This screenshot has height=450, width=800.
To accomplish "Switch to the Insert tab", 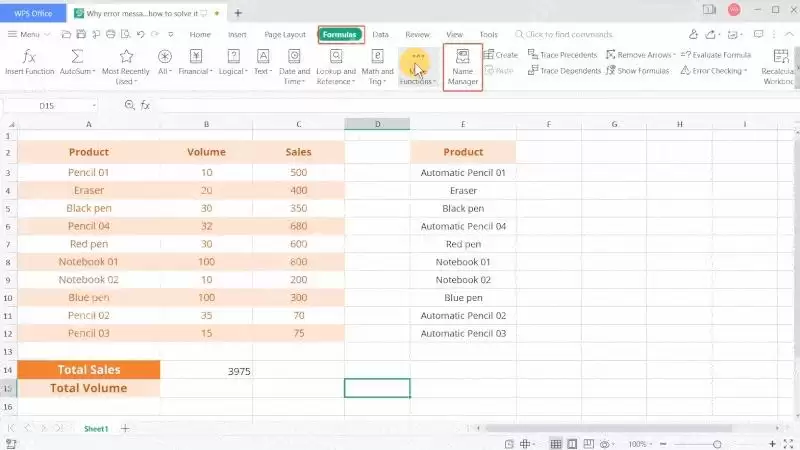I will (237, 34).
